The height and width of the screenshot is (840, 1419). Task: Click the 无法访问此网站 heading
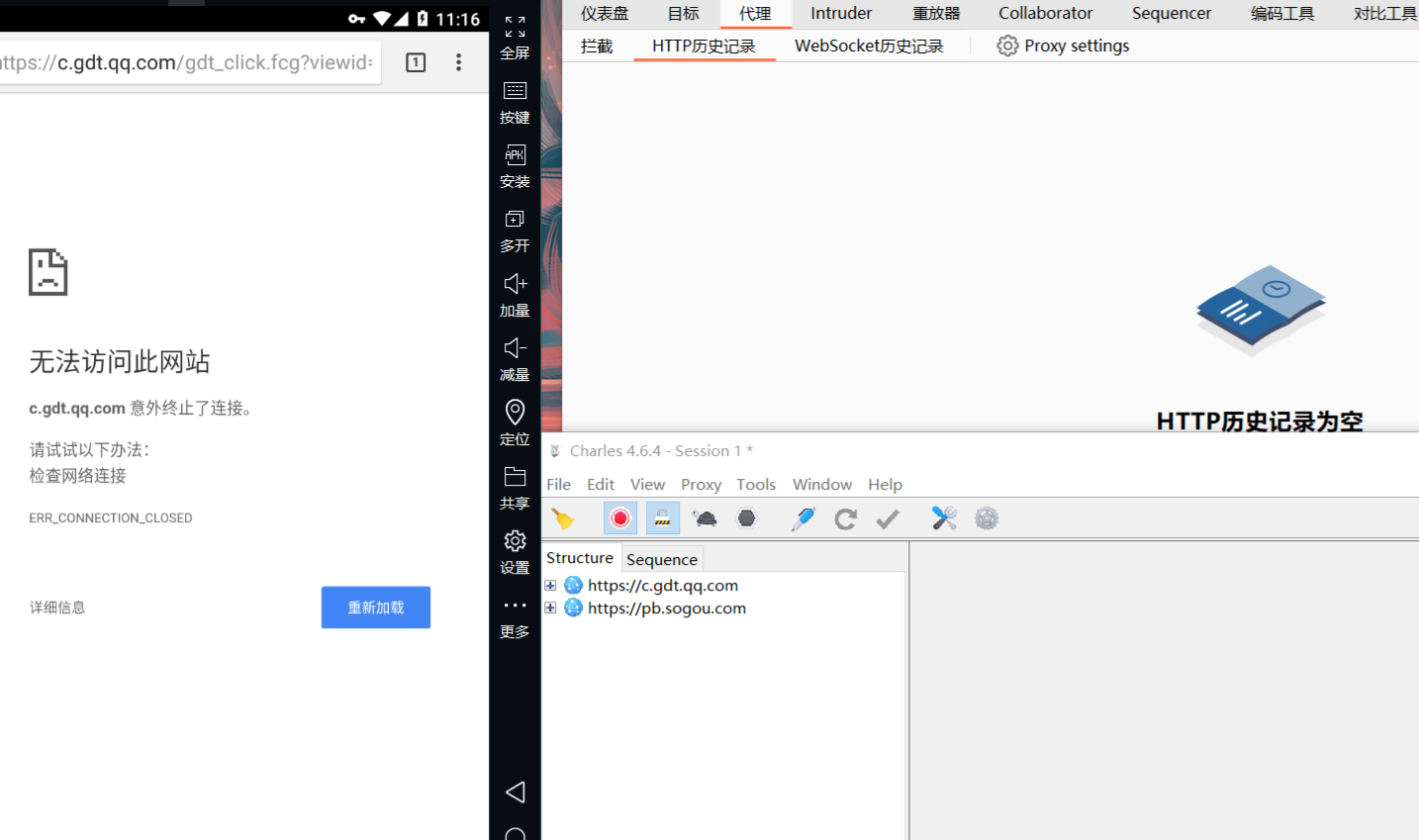(120, 362)
